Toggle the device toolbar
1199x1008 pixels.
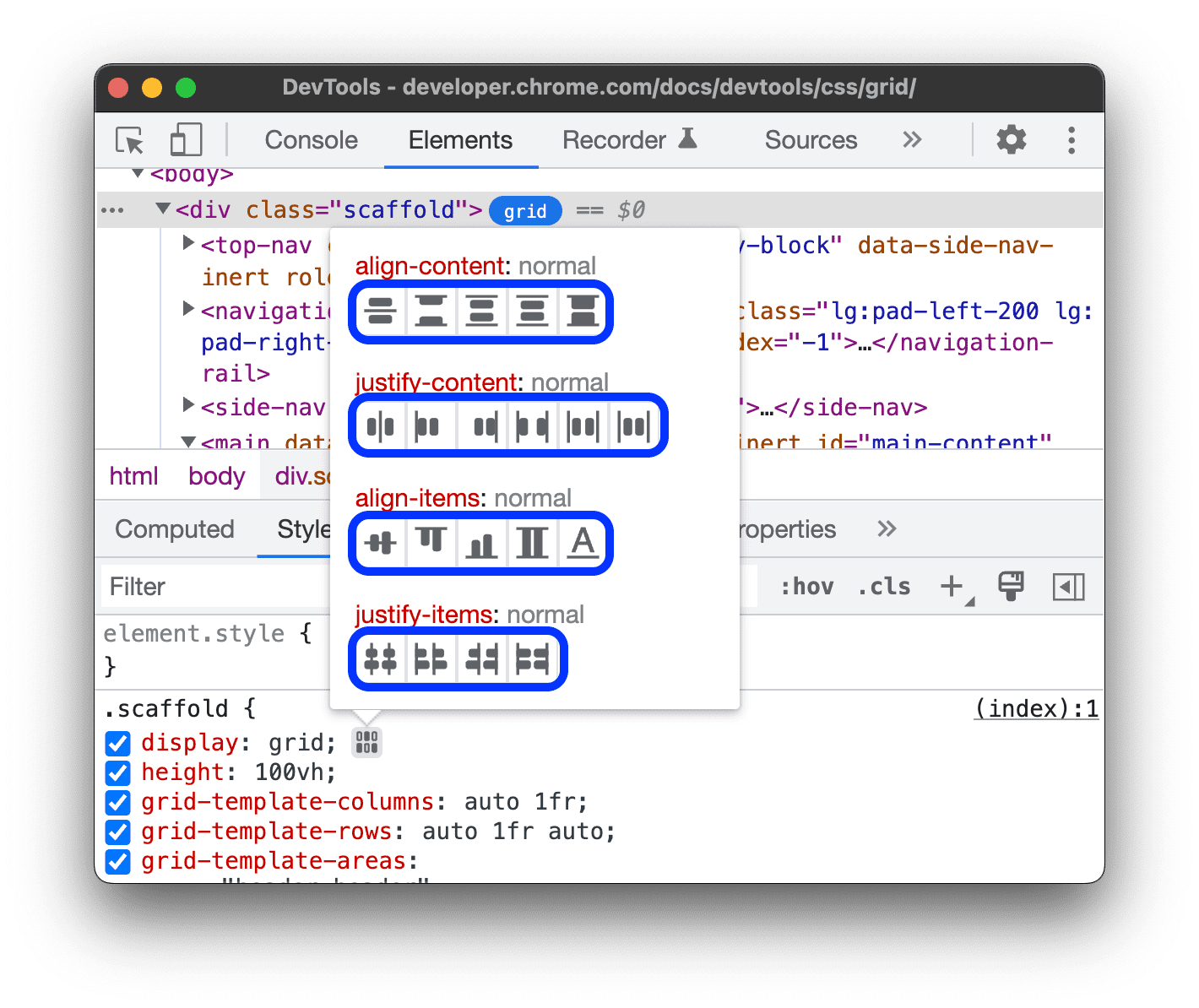pos(185,139)
